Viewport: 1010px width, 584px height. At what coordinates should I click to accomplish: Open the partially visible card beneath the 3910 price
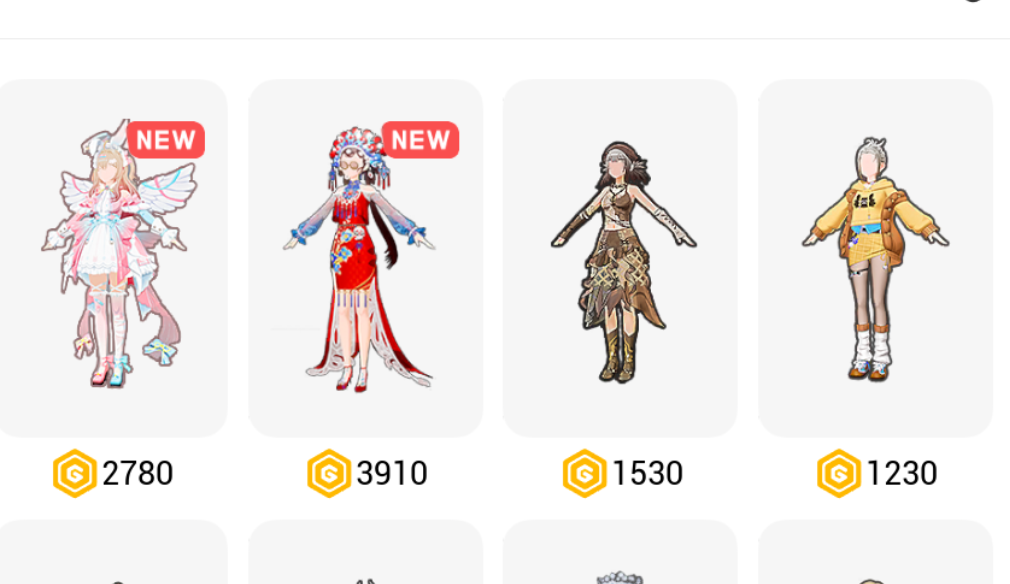pos(366,552)
